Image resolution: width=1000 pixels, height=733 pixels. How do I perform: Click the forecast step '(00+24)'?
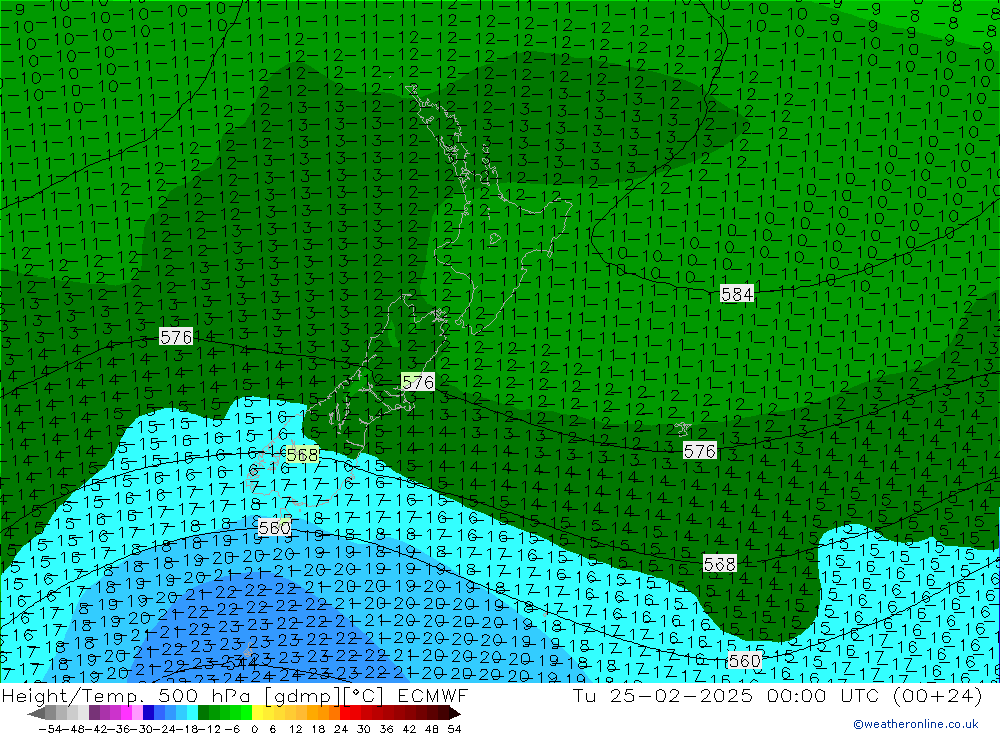(x=938, y=696)
